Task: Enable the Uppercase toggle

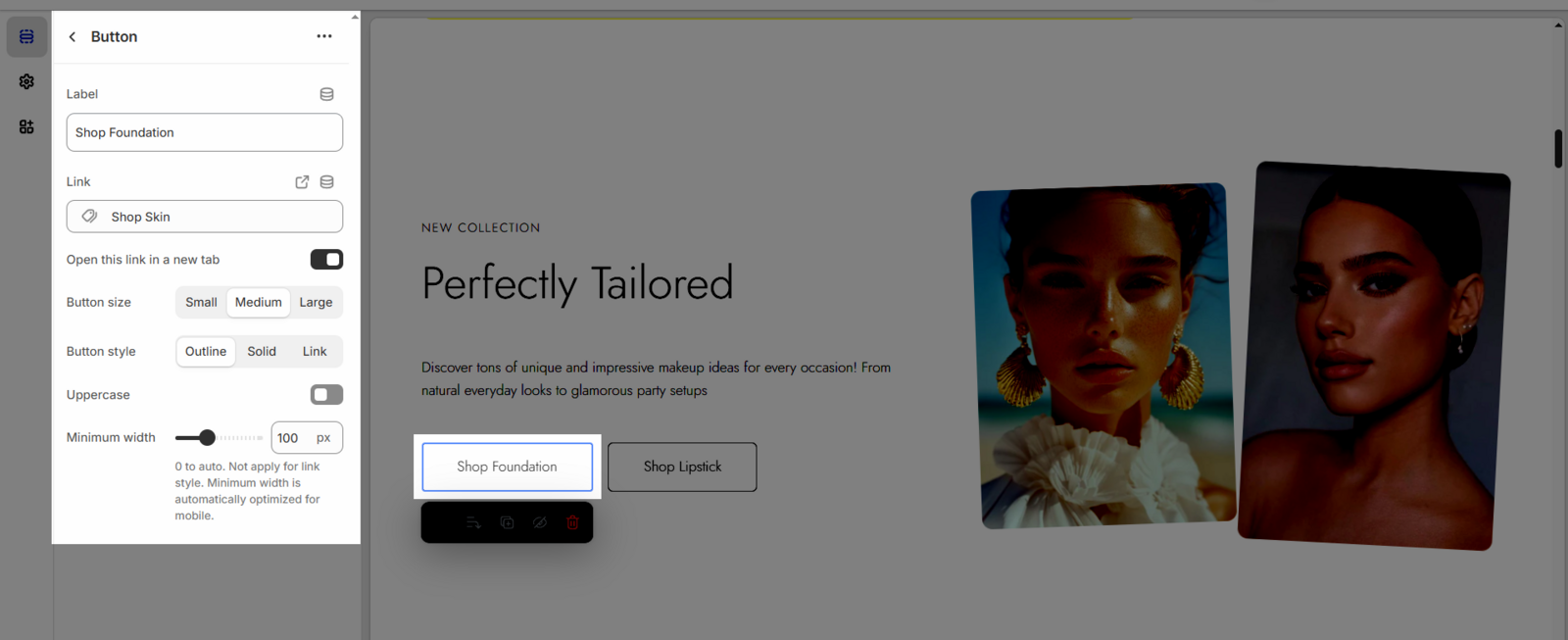Action: (326, 395)
